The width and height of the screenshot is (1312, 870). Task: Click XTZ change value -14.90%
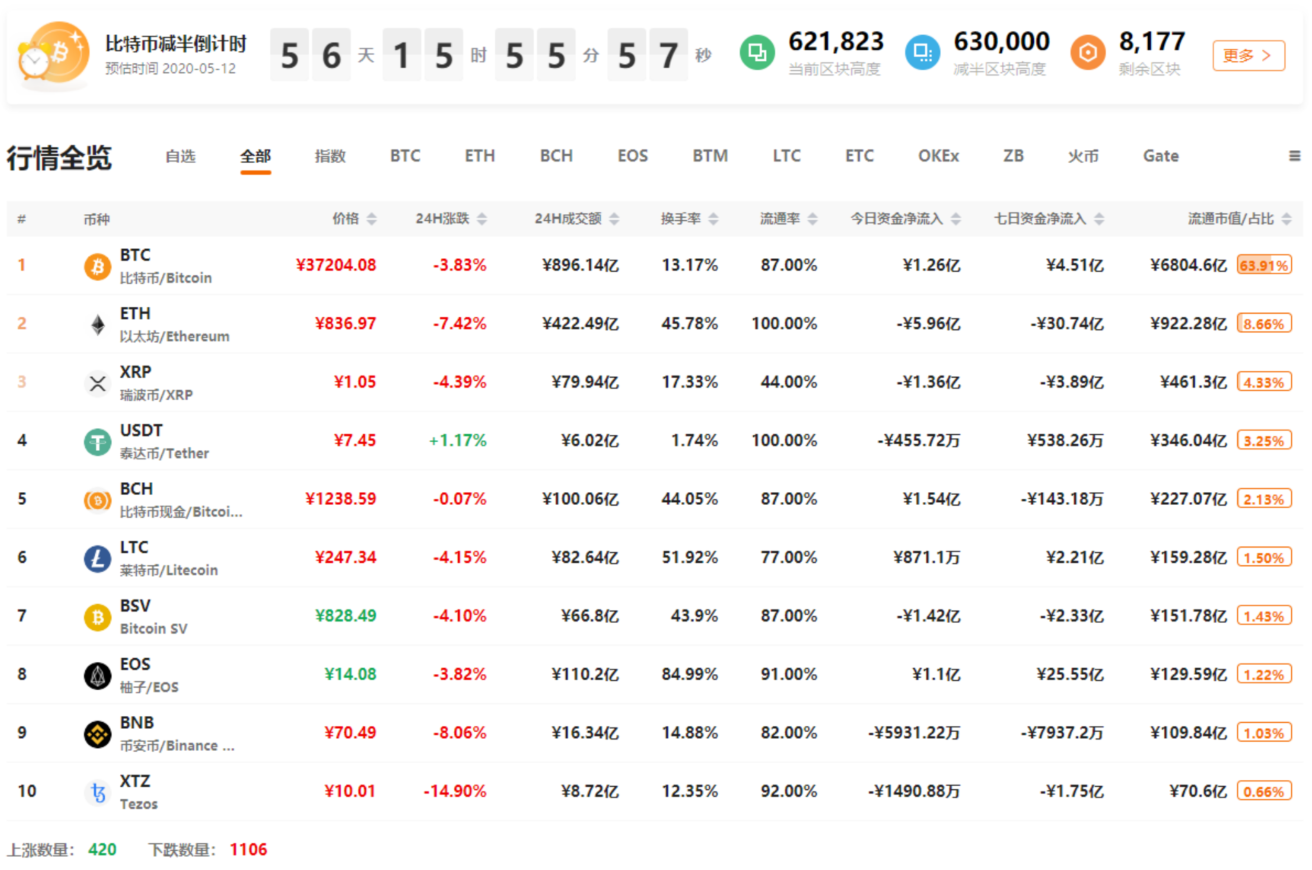coord(455,792)
